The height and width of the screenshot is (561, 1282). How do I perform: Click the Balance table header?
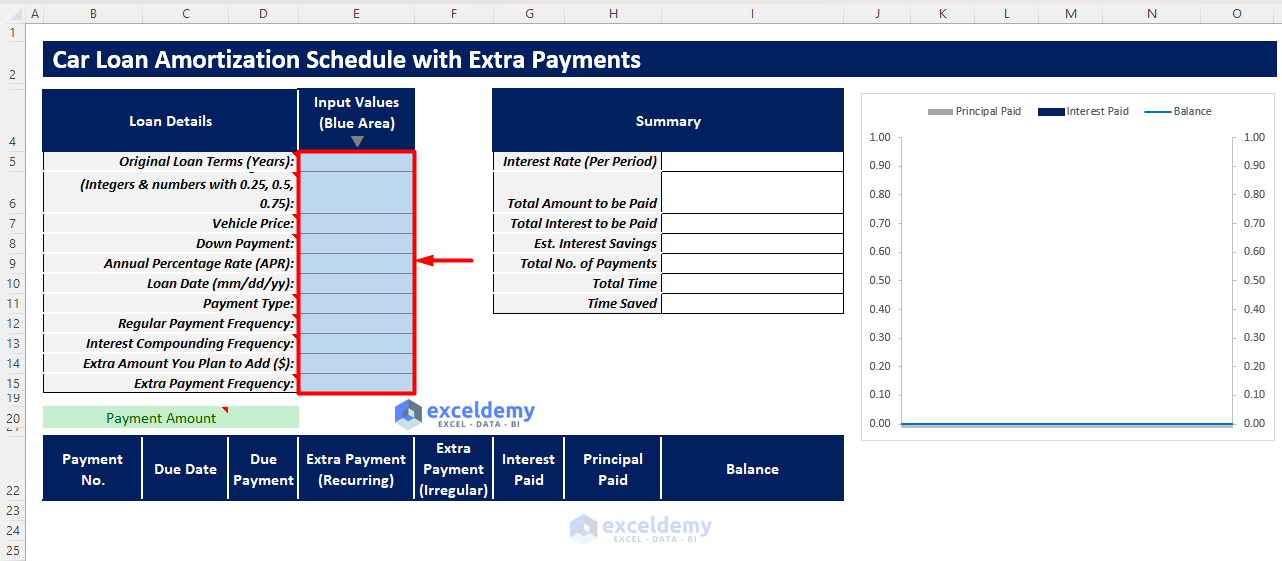tap(753, 469)
